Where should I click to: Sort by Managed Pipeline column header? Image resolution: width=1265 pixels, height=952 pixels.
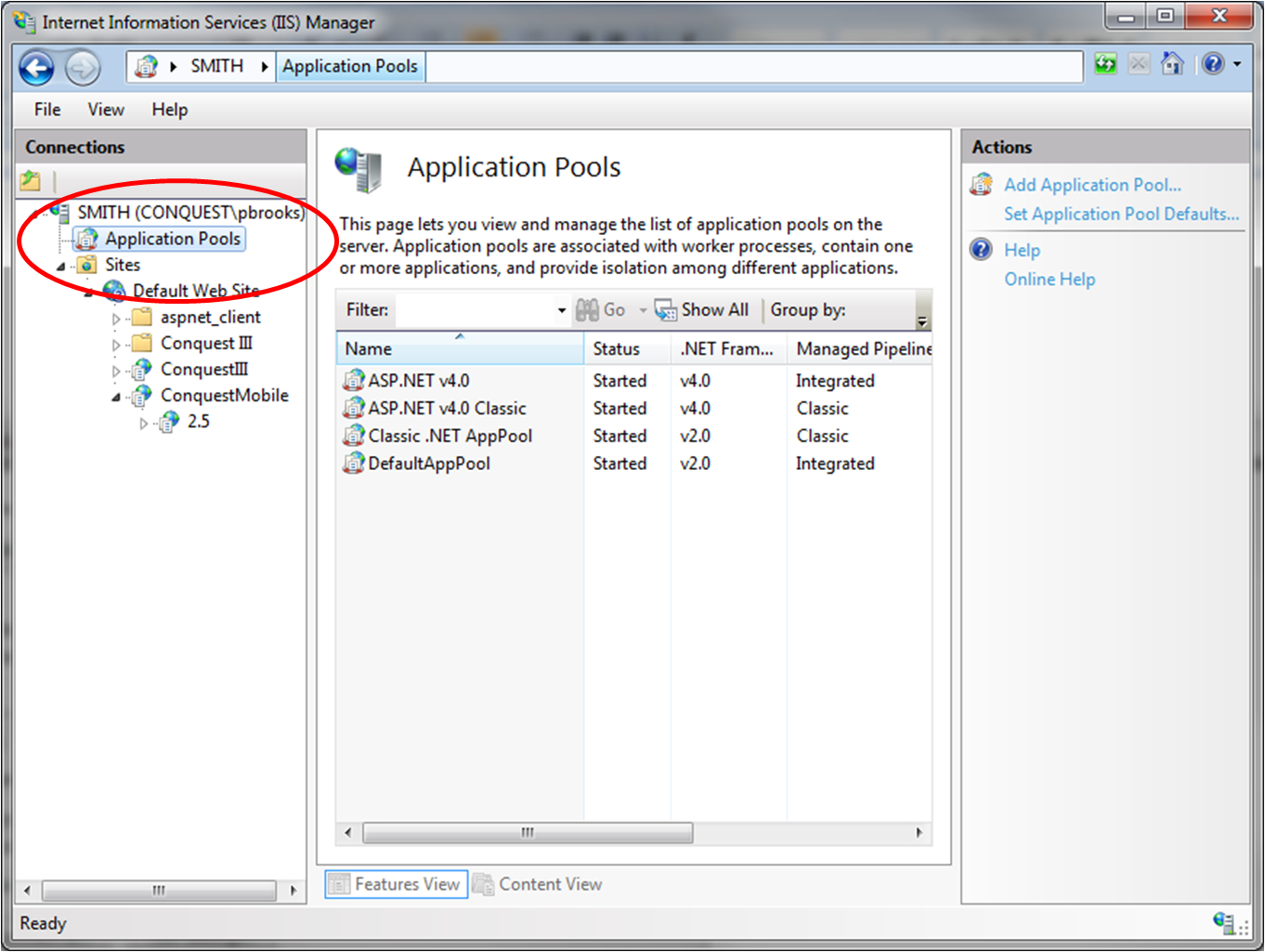coord(859,348)
